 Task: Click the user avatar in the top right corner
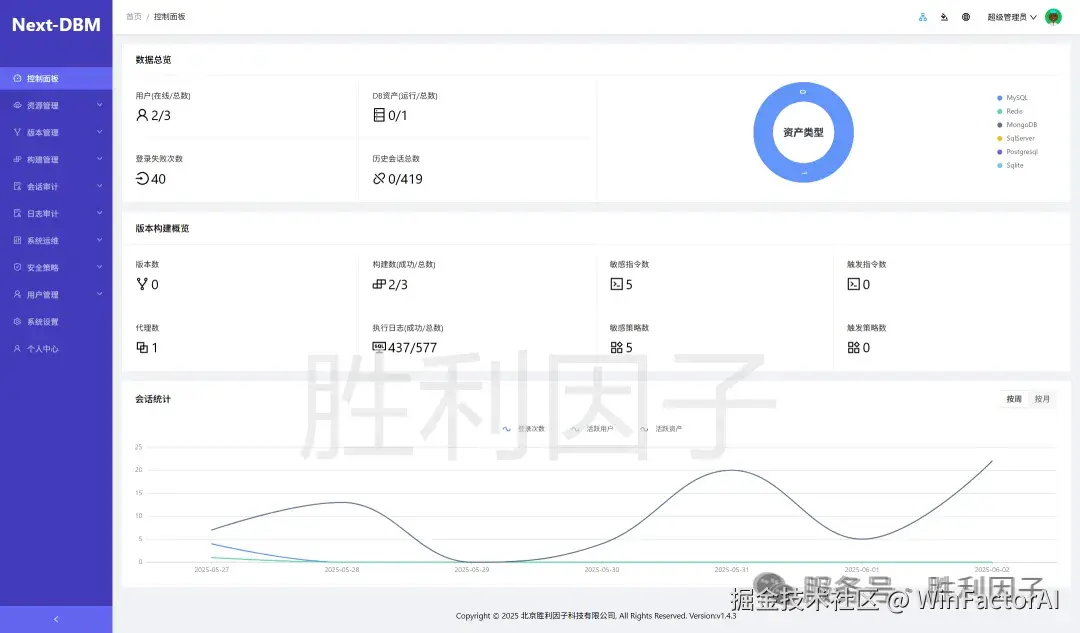[x=1053, y=17]
